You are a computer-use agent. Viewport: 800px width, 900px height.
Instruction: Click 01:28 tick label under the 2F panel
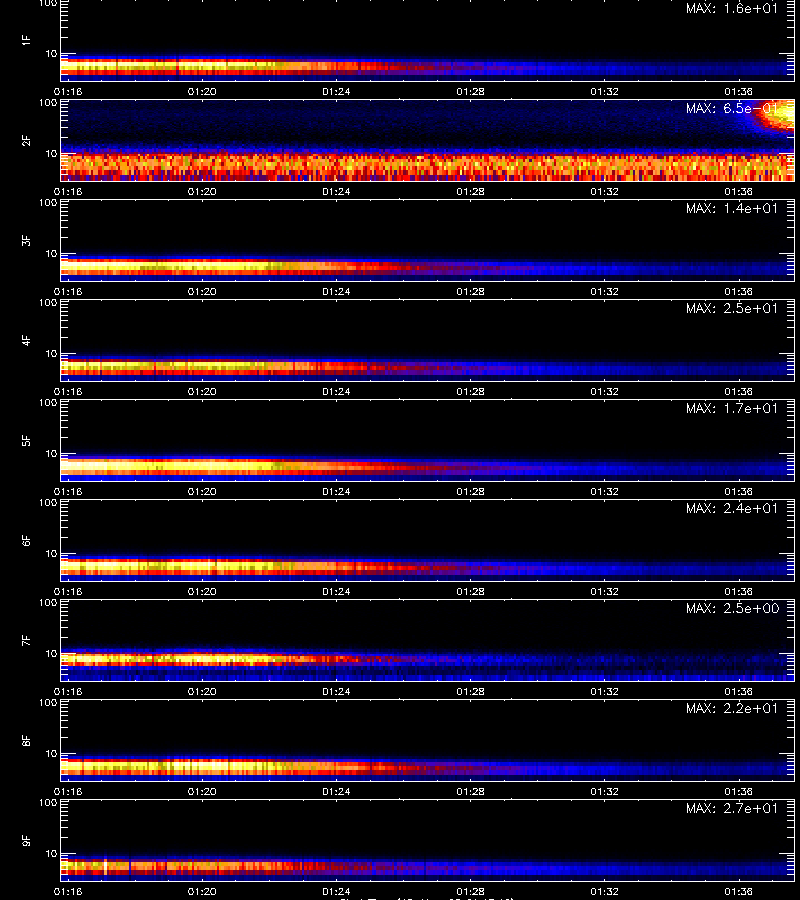coord(470,191)
